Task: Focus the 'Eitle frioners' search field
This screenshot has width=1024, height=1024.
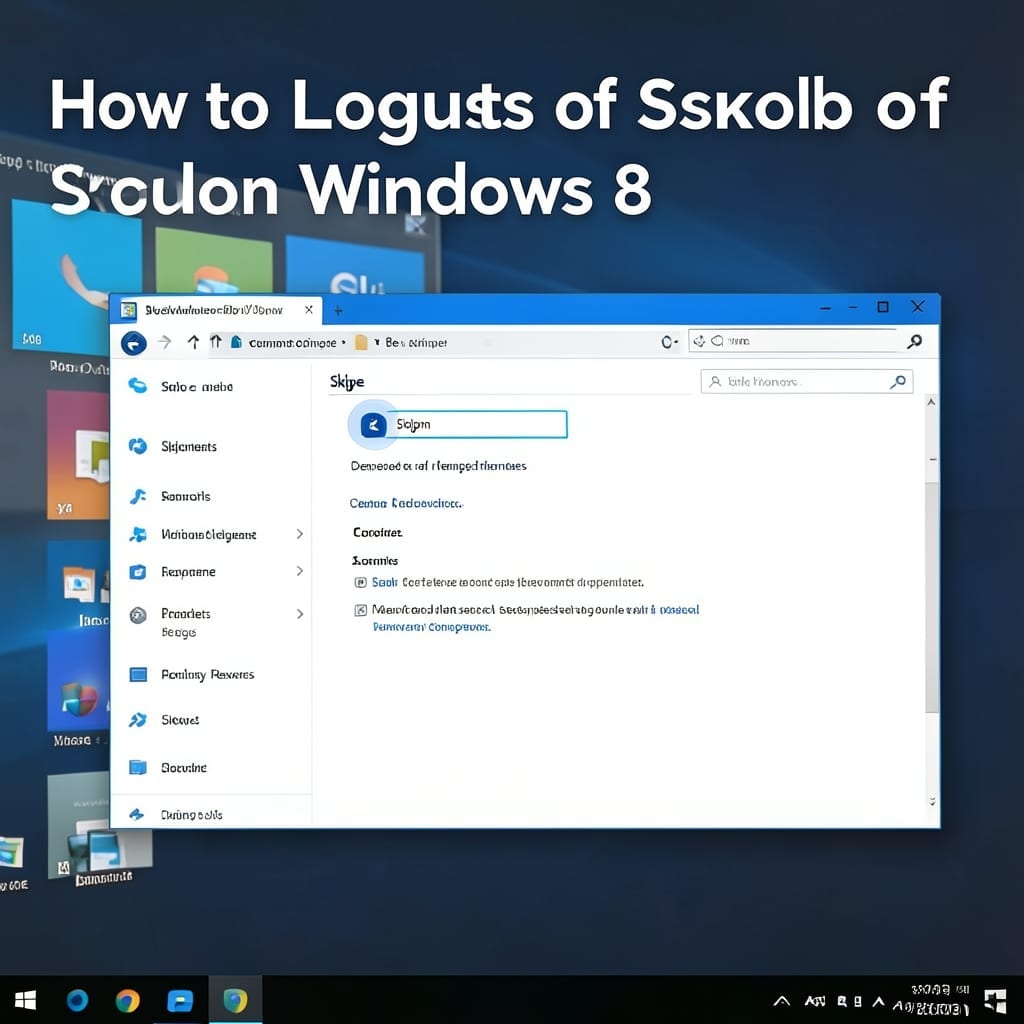Action: [x=807, y=381]
